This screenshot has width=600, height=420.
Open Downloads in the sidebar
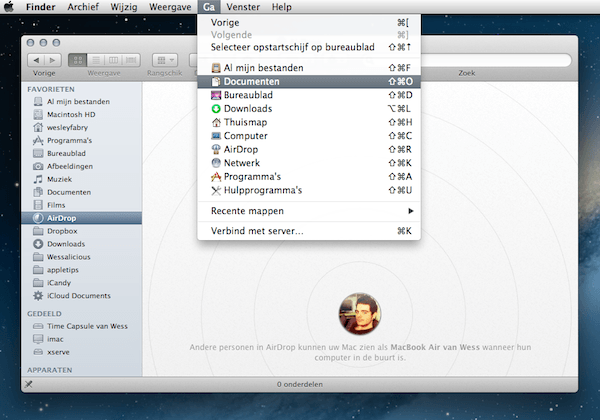tap(82, 244)
